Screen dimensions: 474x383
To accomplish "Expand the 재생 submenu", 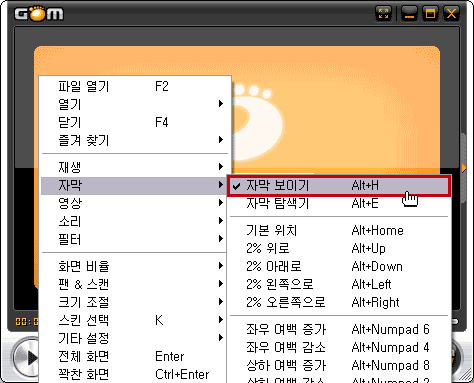I will 136,167.
